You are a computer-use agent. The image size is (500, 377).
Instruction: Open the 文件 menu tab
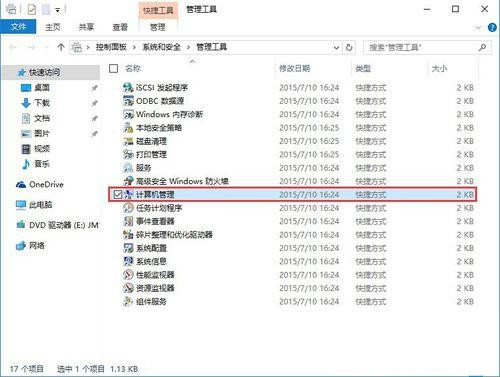click(x=18, y=27)
